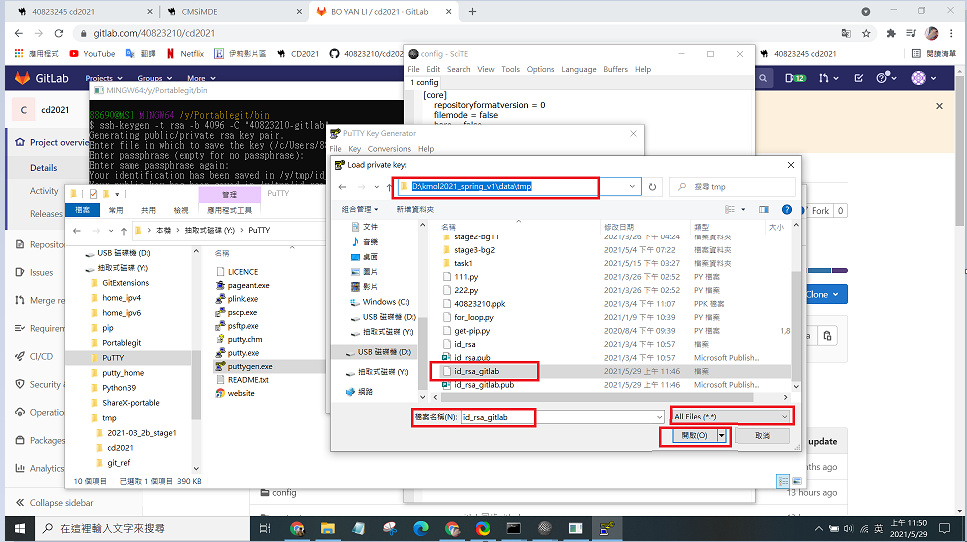
Task: Switch to the 檢視 ribbon tab in Explorer
Action: 181,210
